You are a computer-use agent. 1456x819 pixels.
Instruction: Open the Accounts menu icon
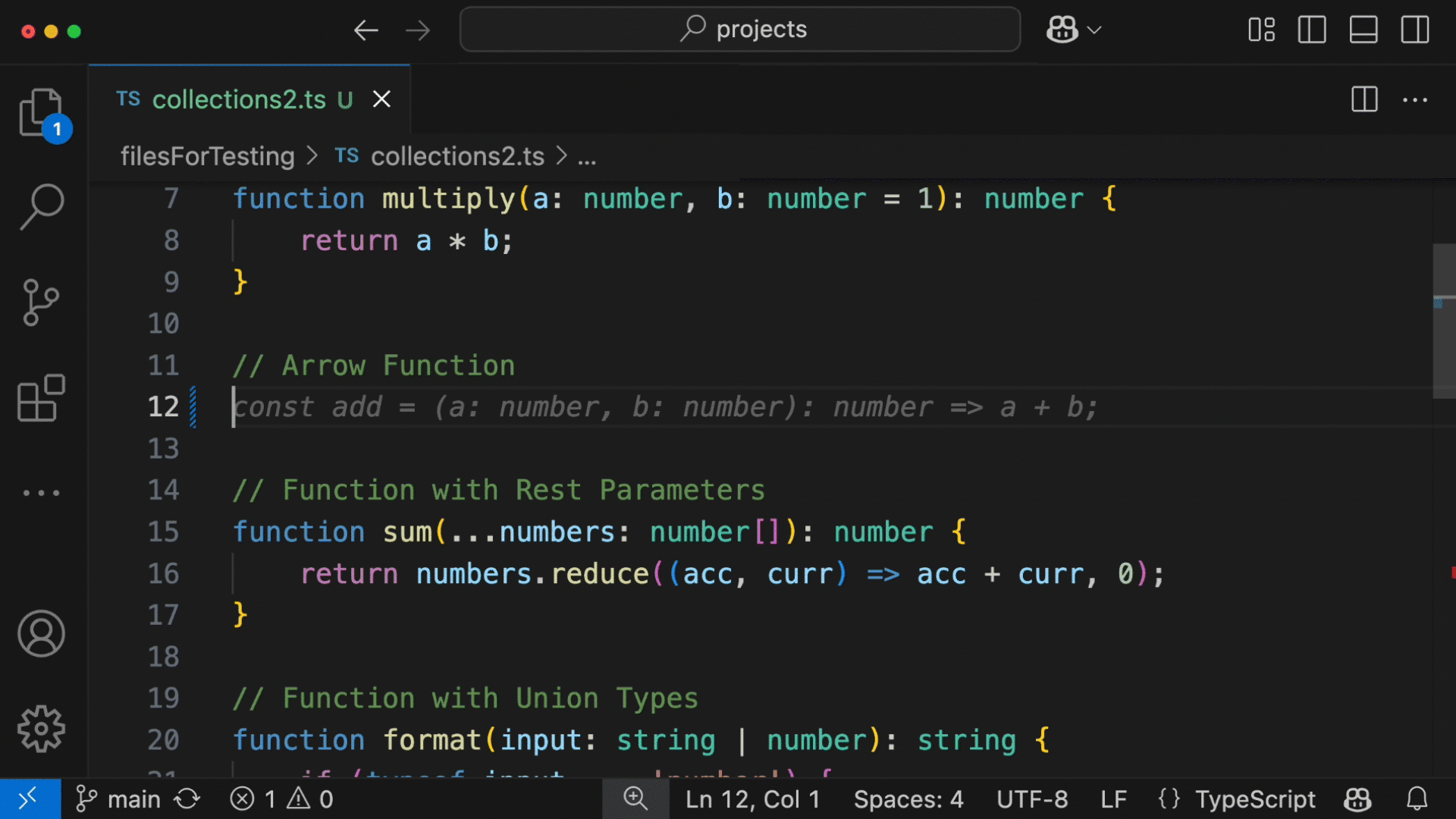(41, 633)
